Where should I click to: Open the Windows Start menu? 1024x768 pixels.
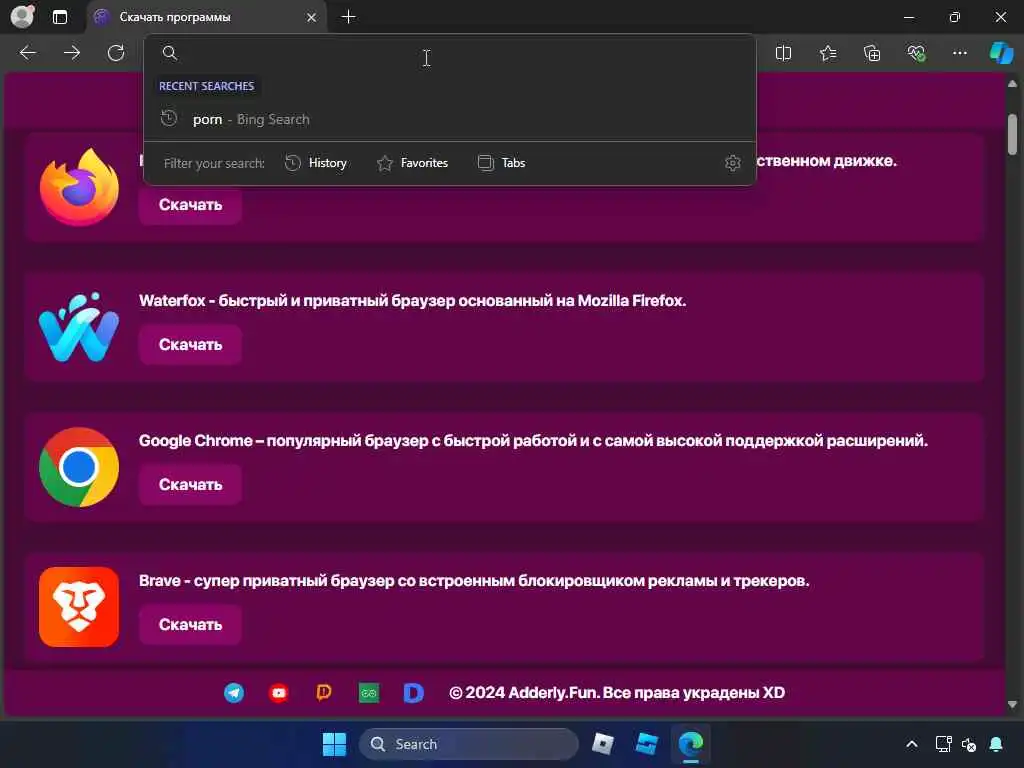pyautogui.click(x=334, y=744)
